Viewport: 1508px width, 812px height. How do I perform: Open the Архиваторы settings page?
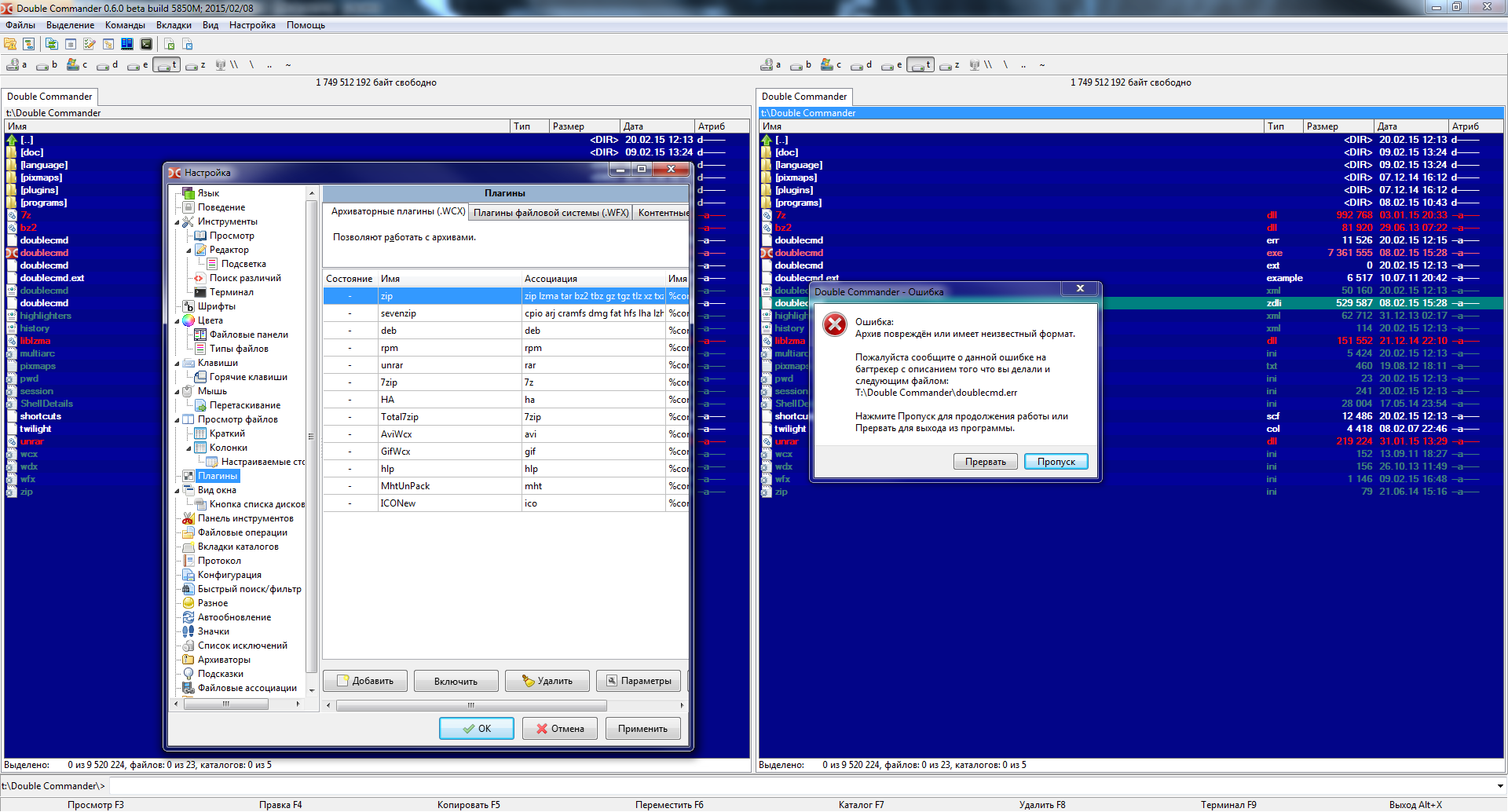pyautogui.click(x=224, y=660)
